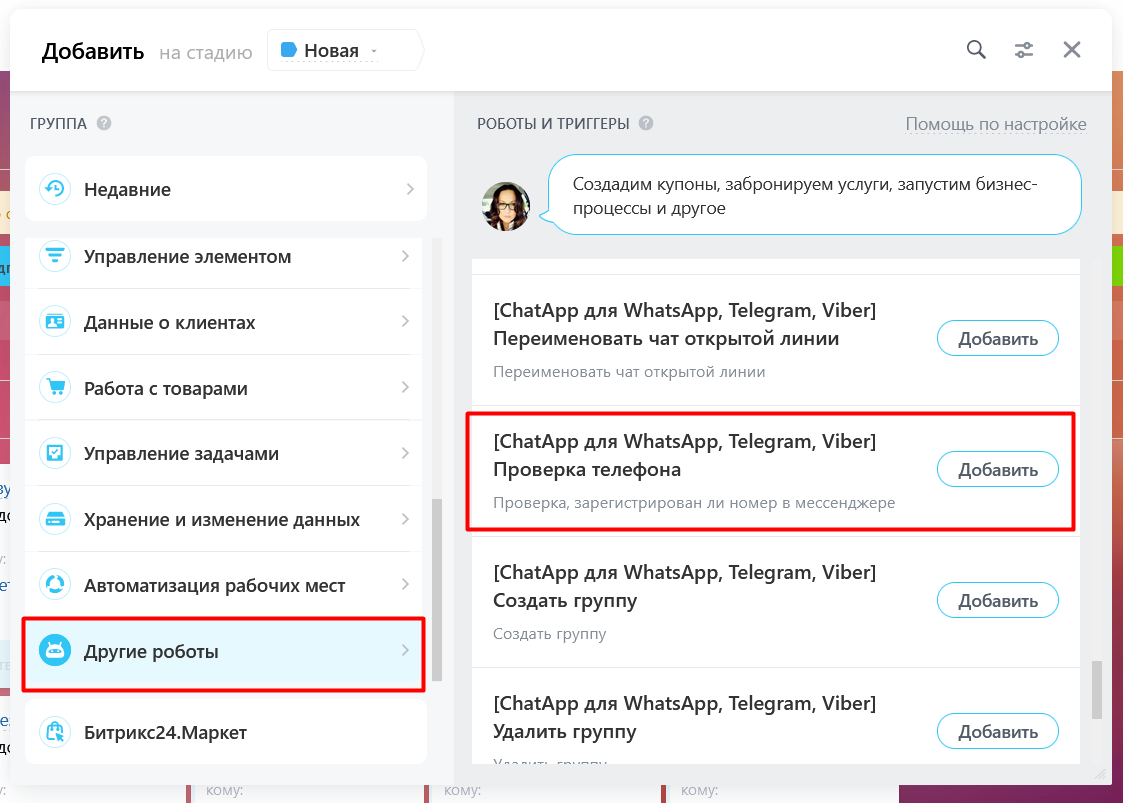This screenshot has width=1123, height=803.
Task: Add the Создать группу robot
Action: coord(997,601)
